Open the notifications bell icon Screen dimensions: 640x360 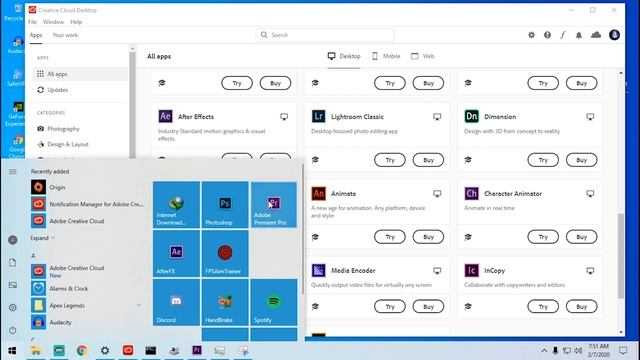click(x=579, y=35)
